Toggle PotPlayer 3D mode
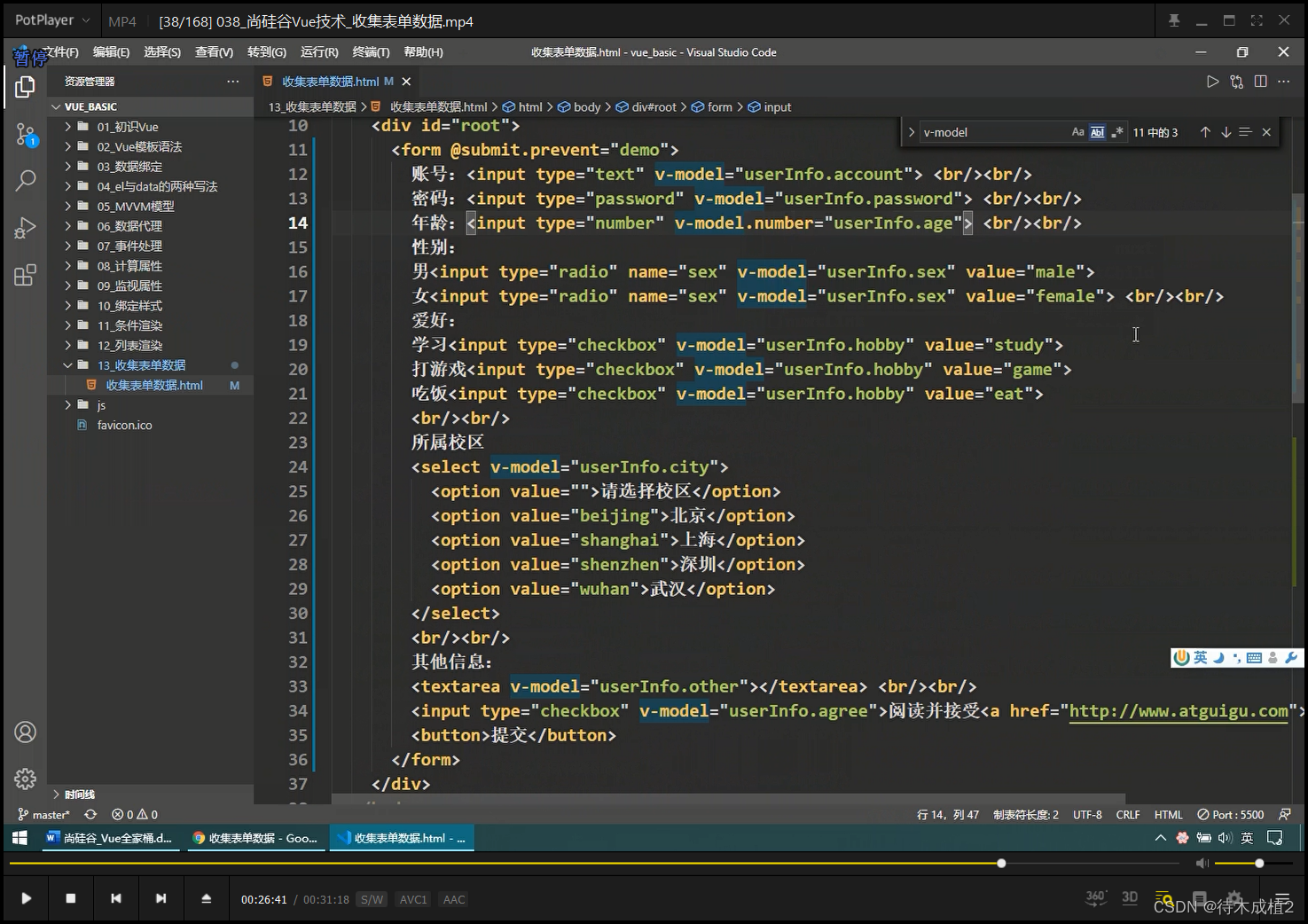The width and height of the screenshot is (1308, 924). (1130, 897)
